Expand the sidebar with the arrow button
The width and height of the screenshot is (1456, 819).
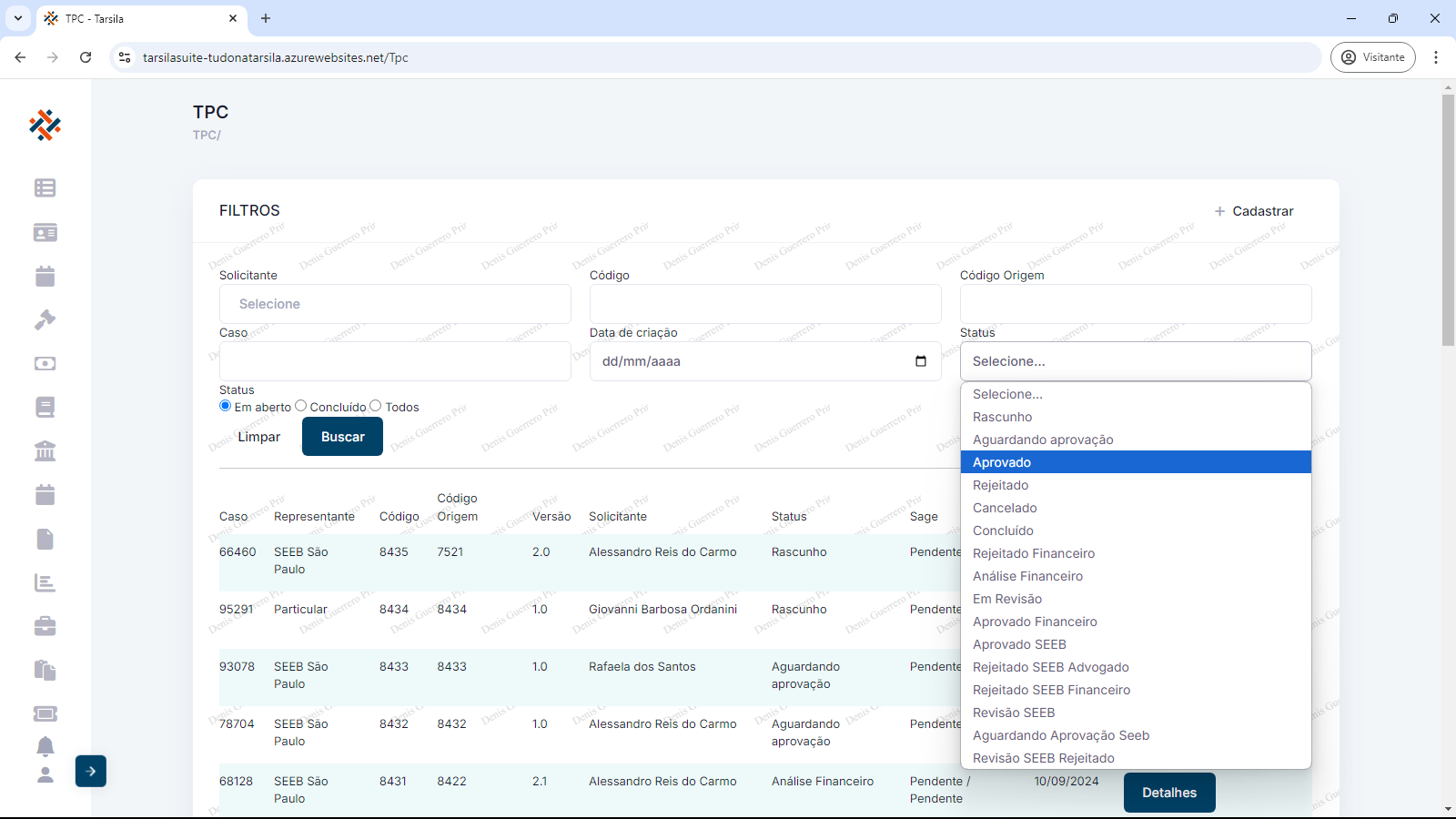(x=91, y=771)
